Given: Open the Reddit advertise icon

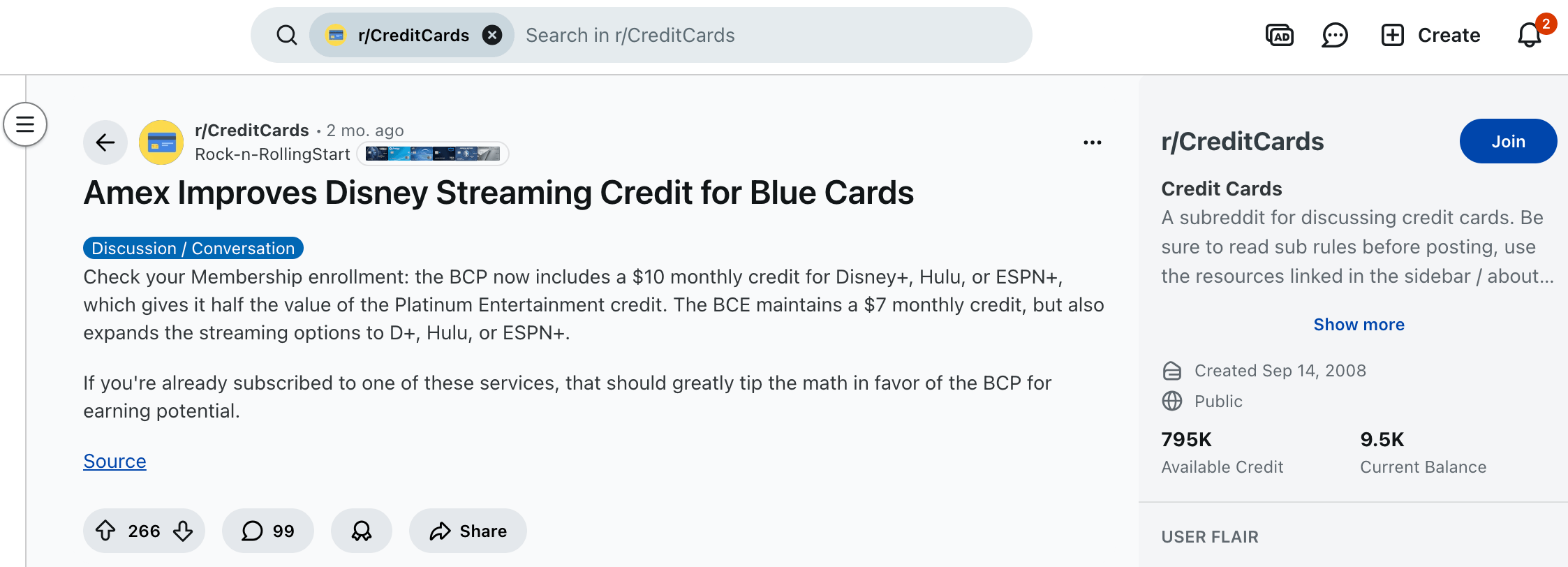Looking at the screenshot, I should click(1279, 35).
